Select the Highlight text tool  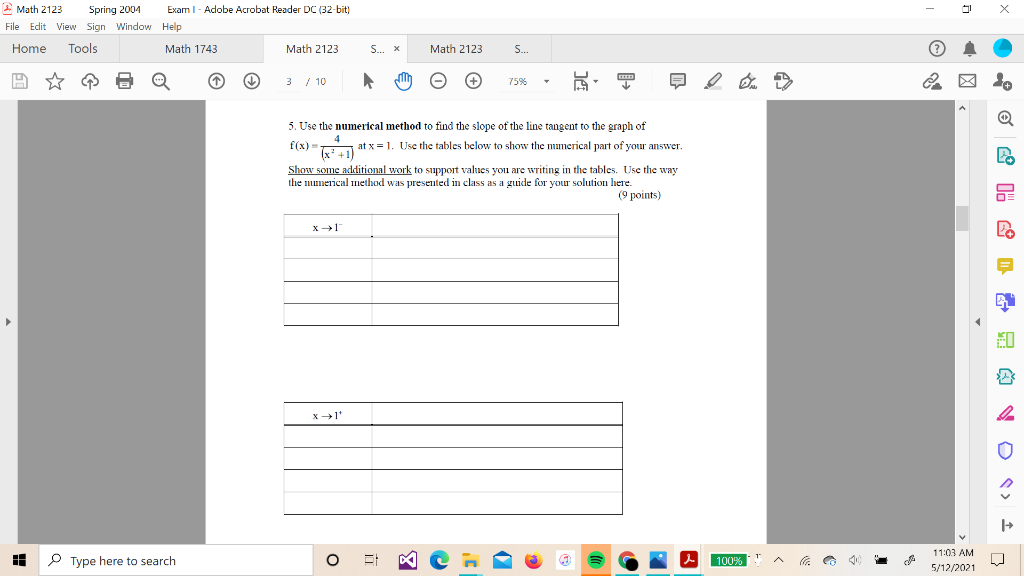(x=711, y=81)
